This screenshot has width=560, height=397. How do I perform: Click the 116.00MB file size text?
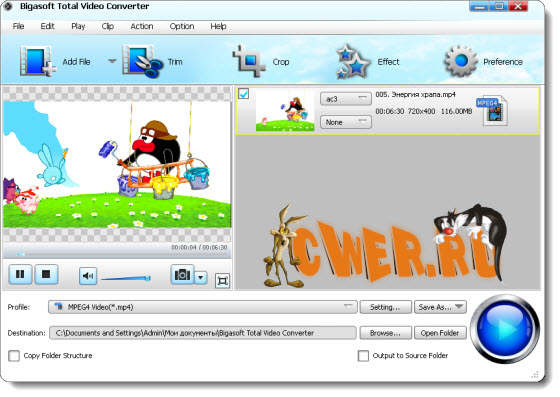(x=456, y=111)
